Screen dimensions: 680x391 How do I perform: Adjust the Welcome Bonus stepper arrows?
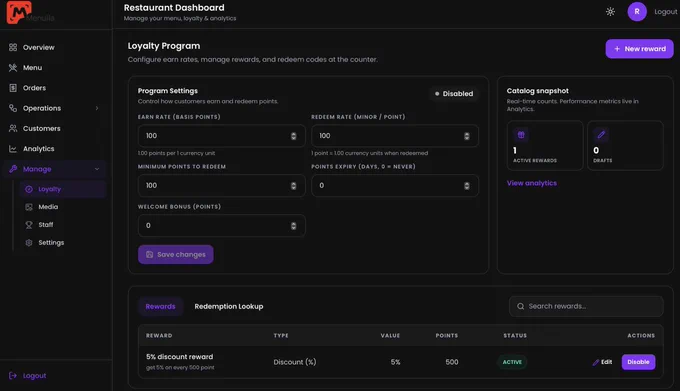point(294,226)
